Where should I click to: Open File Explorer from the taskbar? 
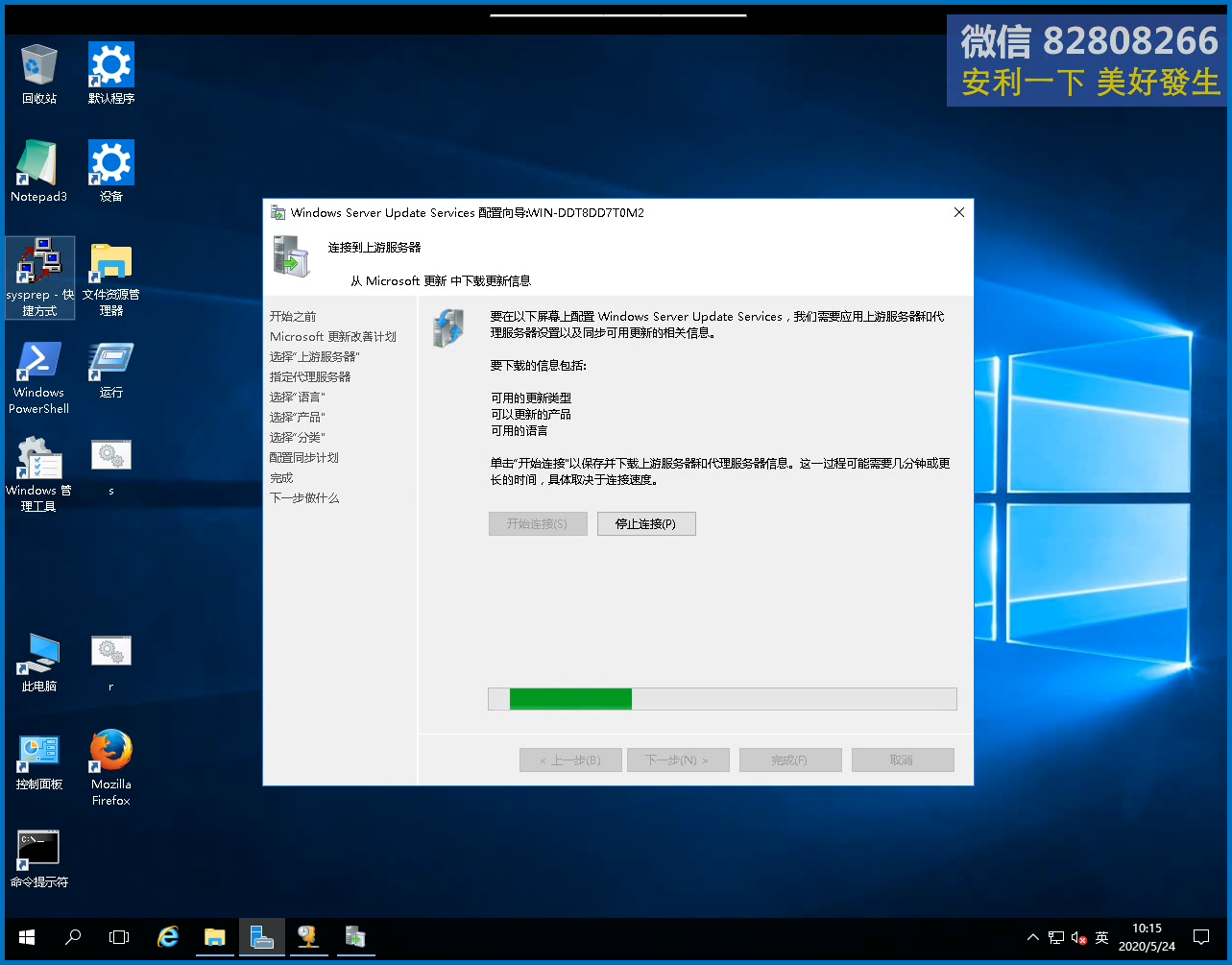(x=215, y=937)
